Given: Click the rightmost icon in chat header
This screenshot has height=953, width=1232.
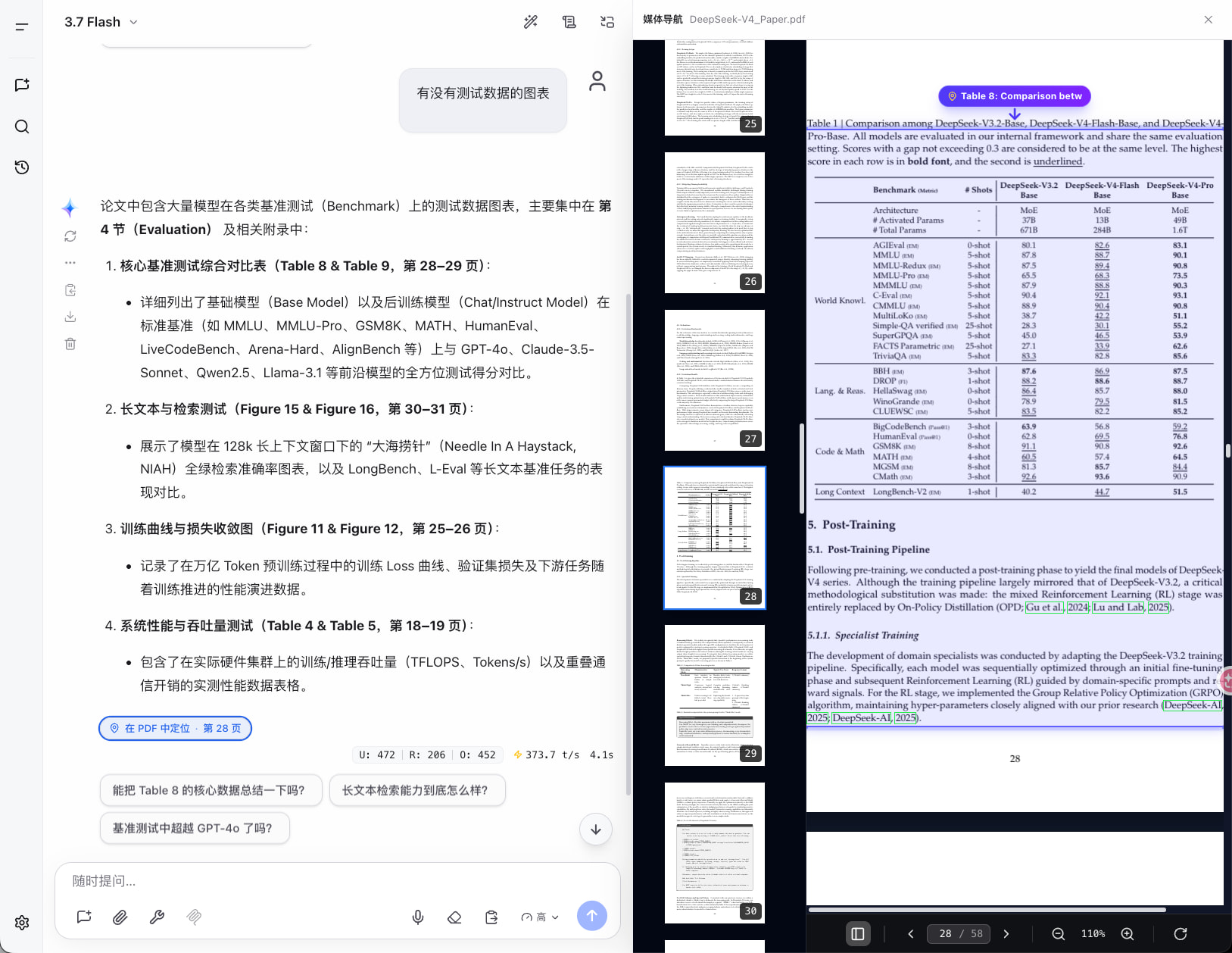Looking at the screenshot, I should pyautogui.click(x=607, y=22).
